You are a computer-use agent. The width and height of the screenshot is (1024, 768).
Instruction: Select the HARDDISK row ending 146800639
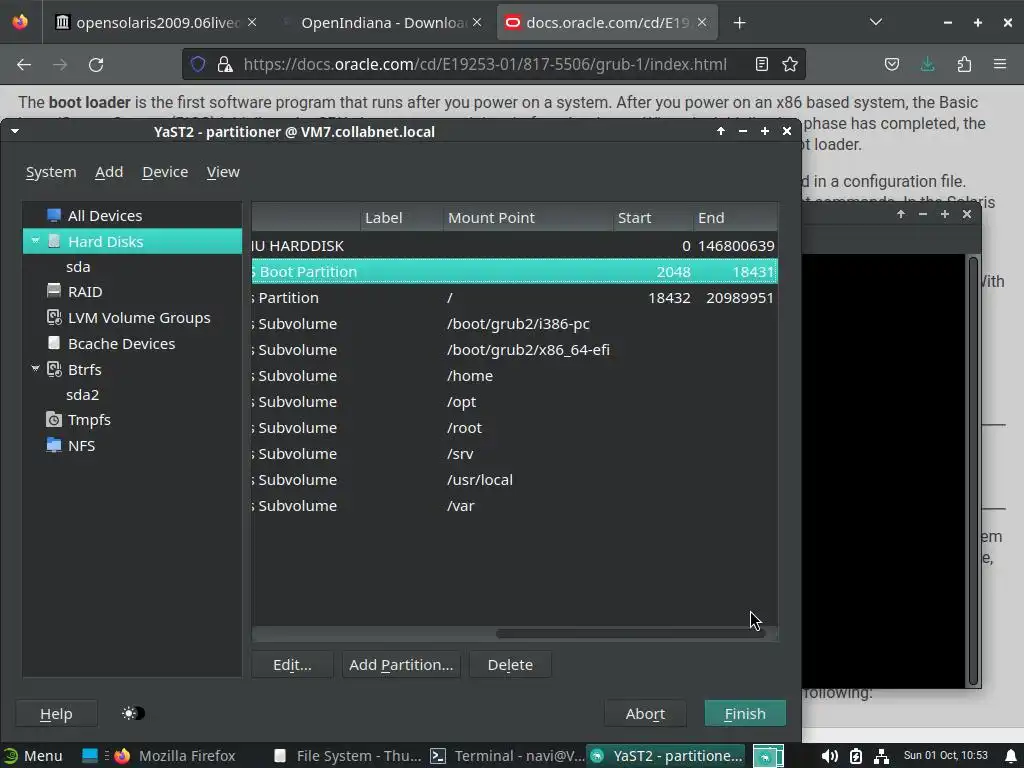click(x=515, y=246)
